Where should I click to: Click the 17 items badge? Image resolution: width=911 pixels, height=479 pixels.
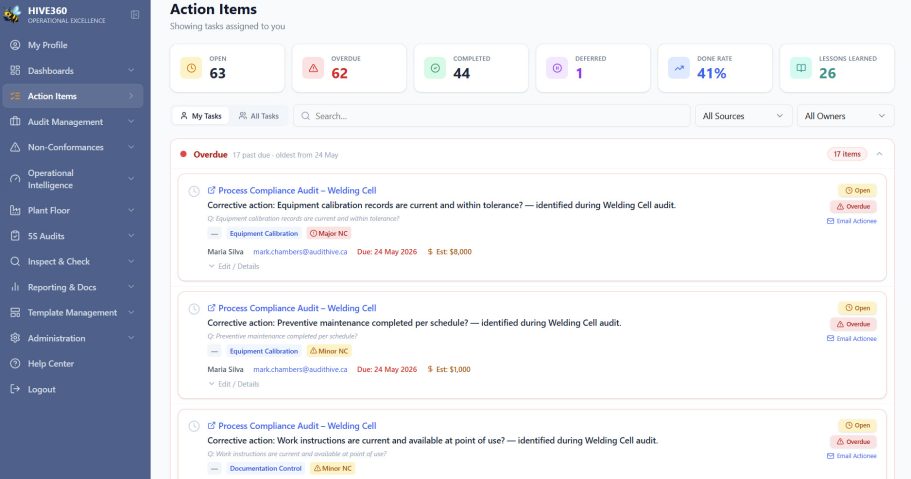pyautogui.click(x=847, y=154)
